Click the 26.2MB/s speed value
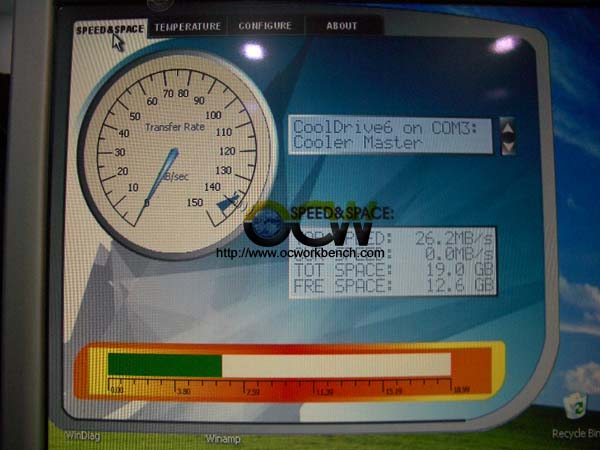600x450 pixels. pyautogui.click(x=453, y=239)
